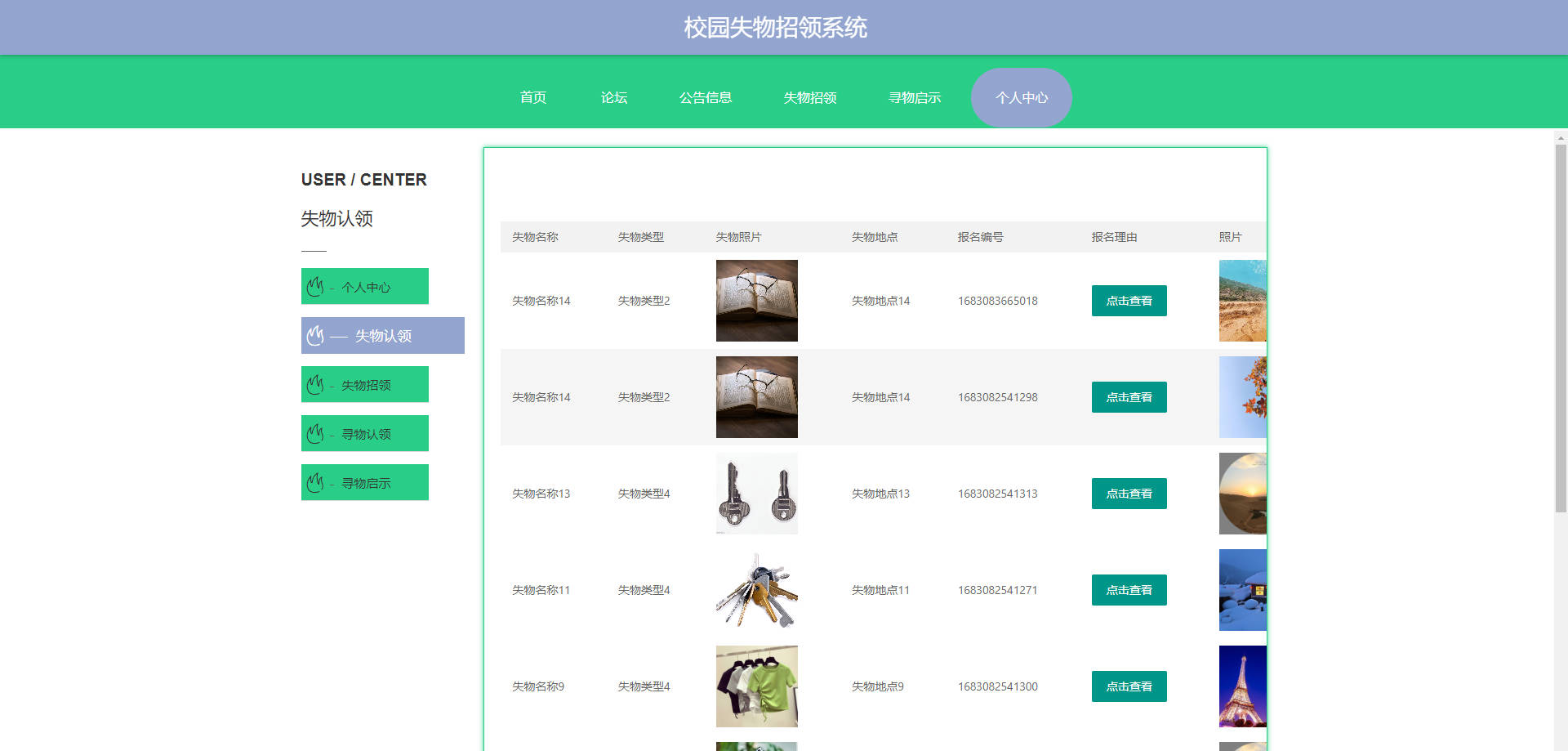Click flame icon beside 失物招领 sidebar item
Screen dimensions: 1568x751
point(315,385)
